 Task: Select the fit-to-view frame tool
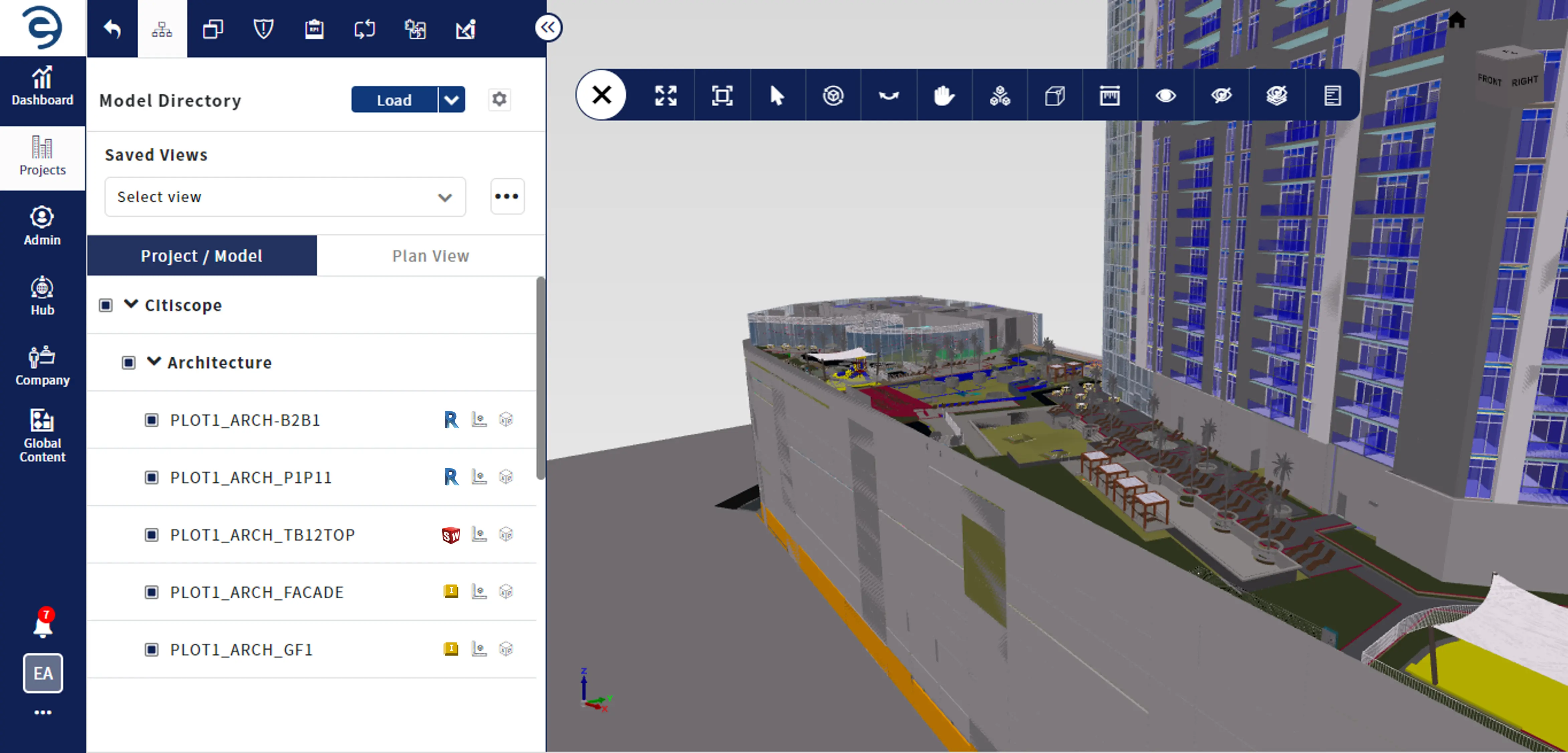(722, 96)
